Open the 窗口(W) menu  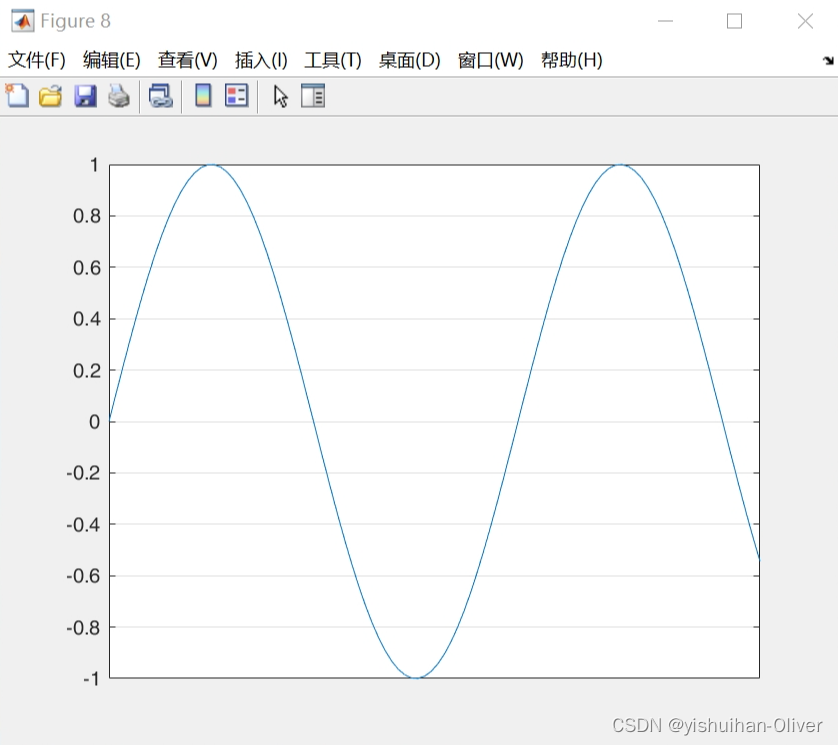point(491,60)
